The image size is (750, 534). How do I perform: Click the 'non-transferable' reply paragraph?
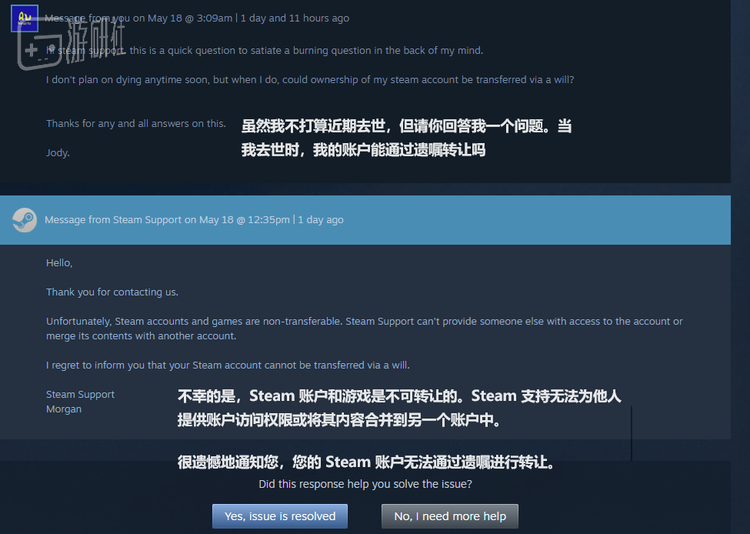point(364,329)
